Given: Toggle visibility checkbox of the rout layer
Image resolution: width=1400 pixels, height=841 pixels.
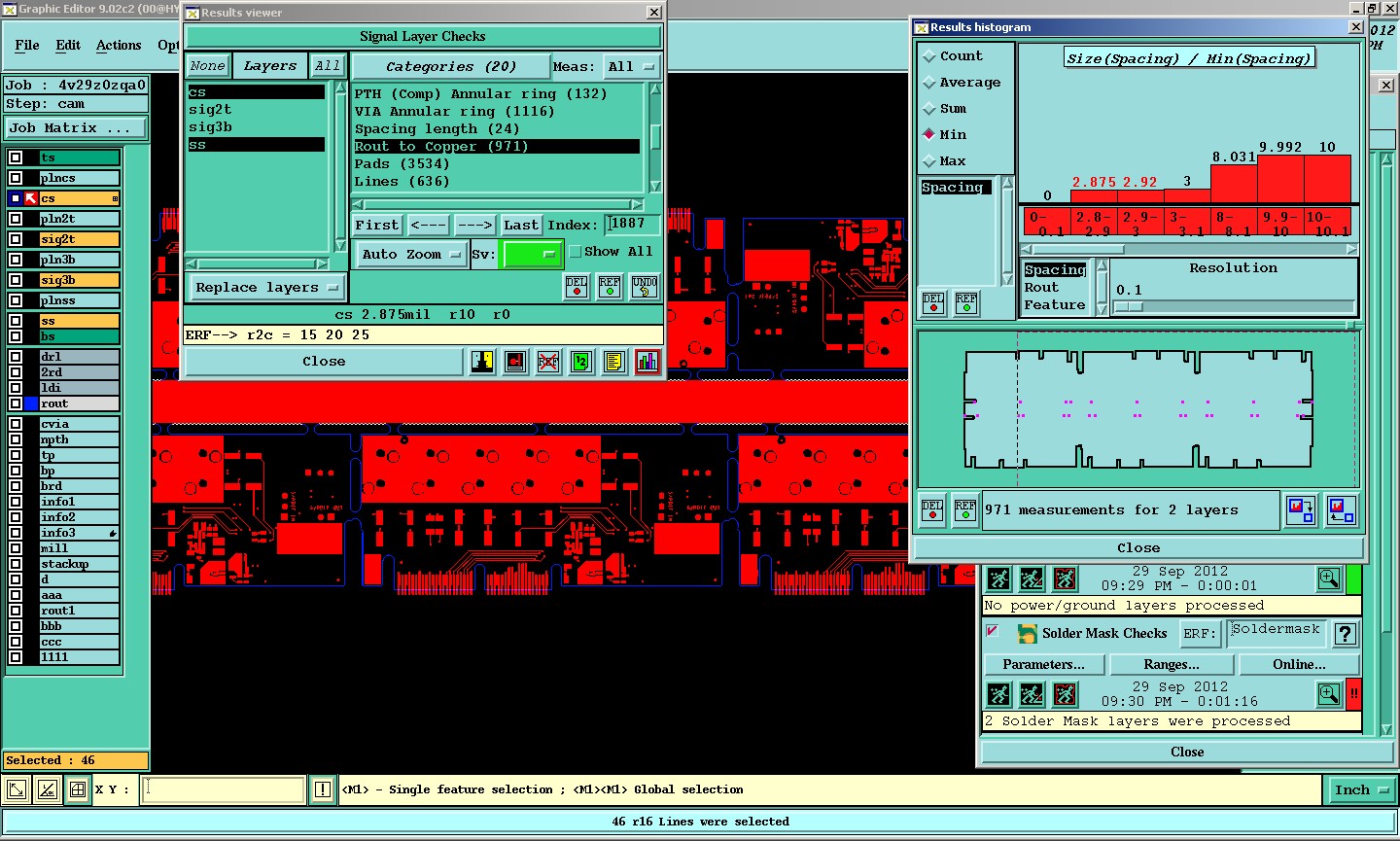Looking at the screenshot, I should coord(16,403).
